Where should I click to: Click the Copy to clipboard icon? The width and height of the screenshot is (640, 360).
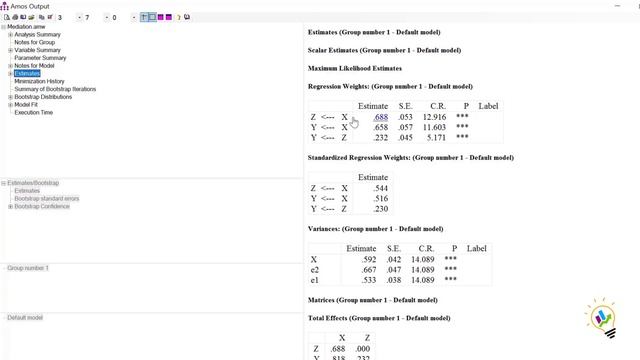tap(42, 17)
